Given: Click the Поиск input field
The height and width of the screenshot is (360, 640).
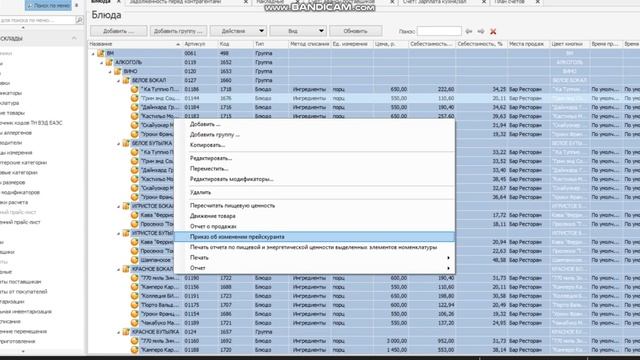Looking at the screenshot, I should click(439, 31).
